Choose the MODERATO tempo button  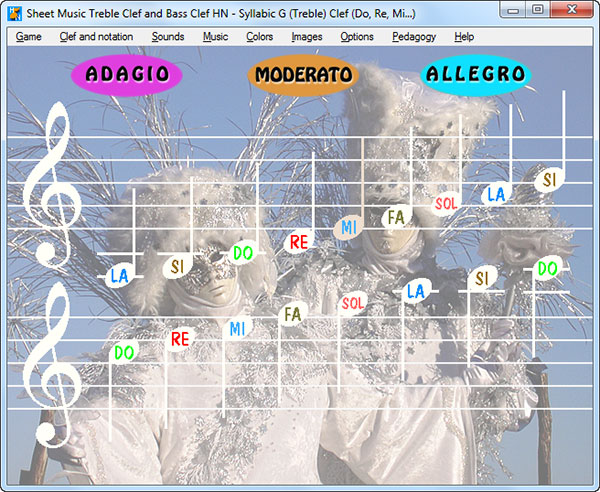point(303,75)
